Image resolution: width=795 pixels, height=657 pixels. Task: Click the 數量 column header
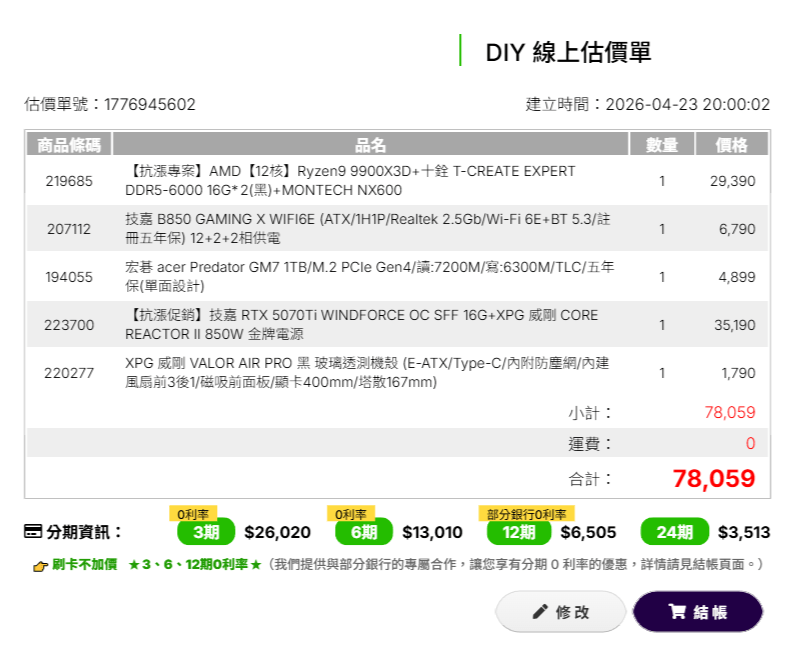(x=662, y=144)
